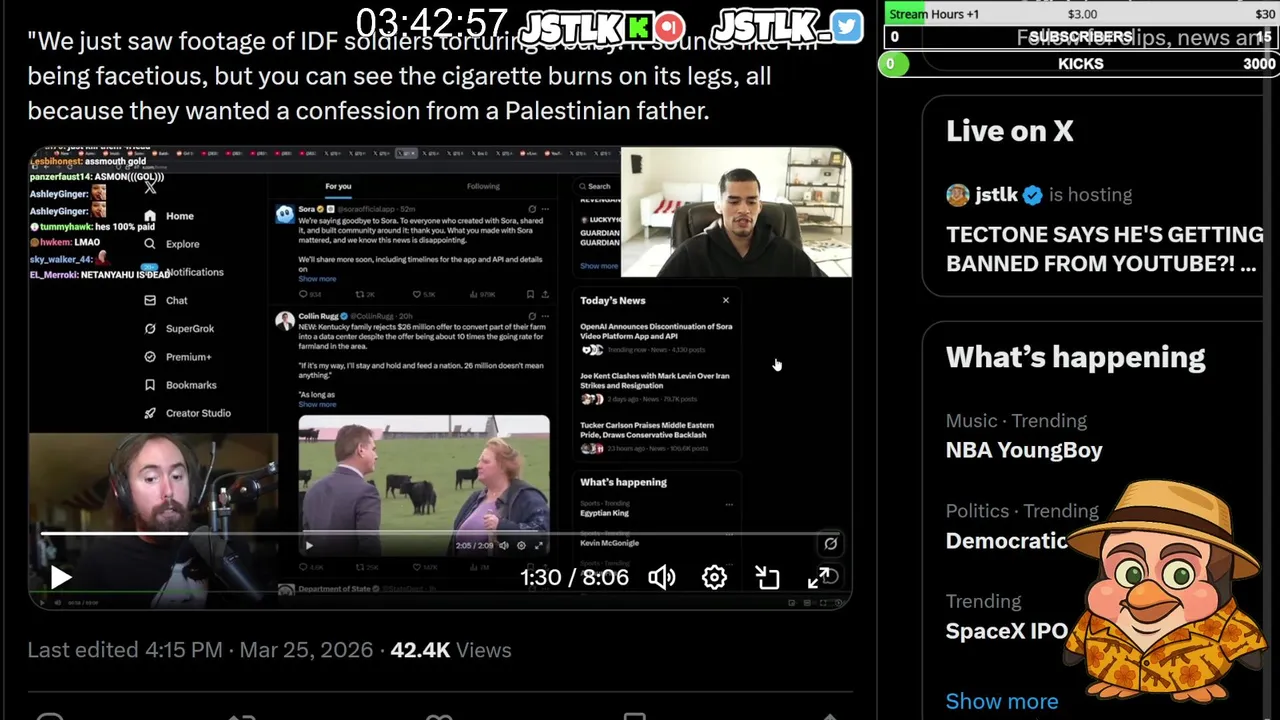Open Notifications in the embedded sidebar

(x=194, y=272)
